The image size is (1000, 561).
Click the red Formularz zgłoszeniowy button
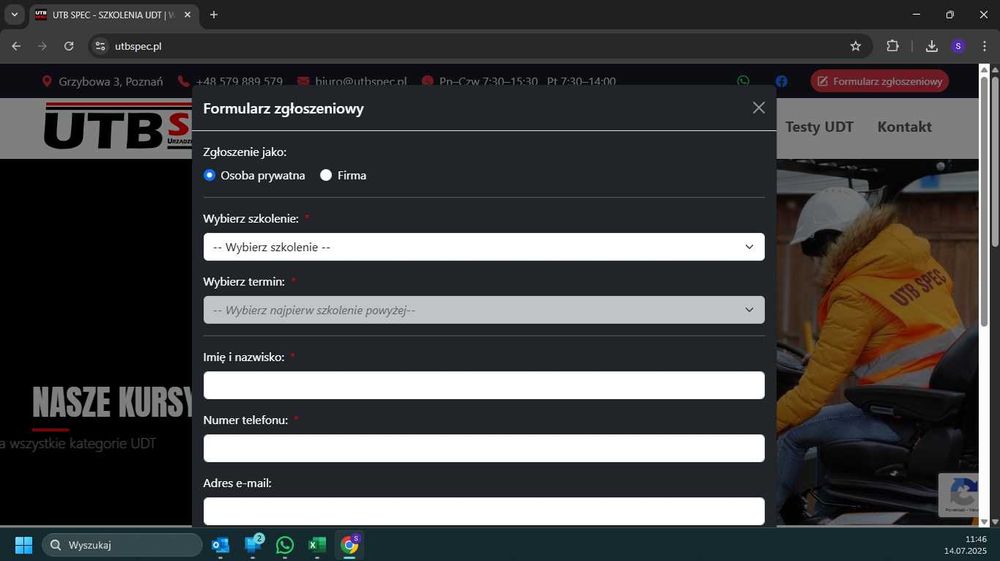tap(880, 81)
